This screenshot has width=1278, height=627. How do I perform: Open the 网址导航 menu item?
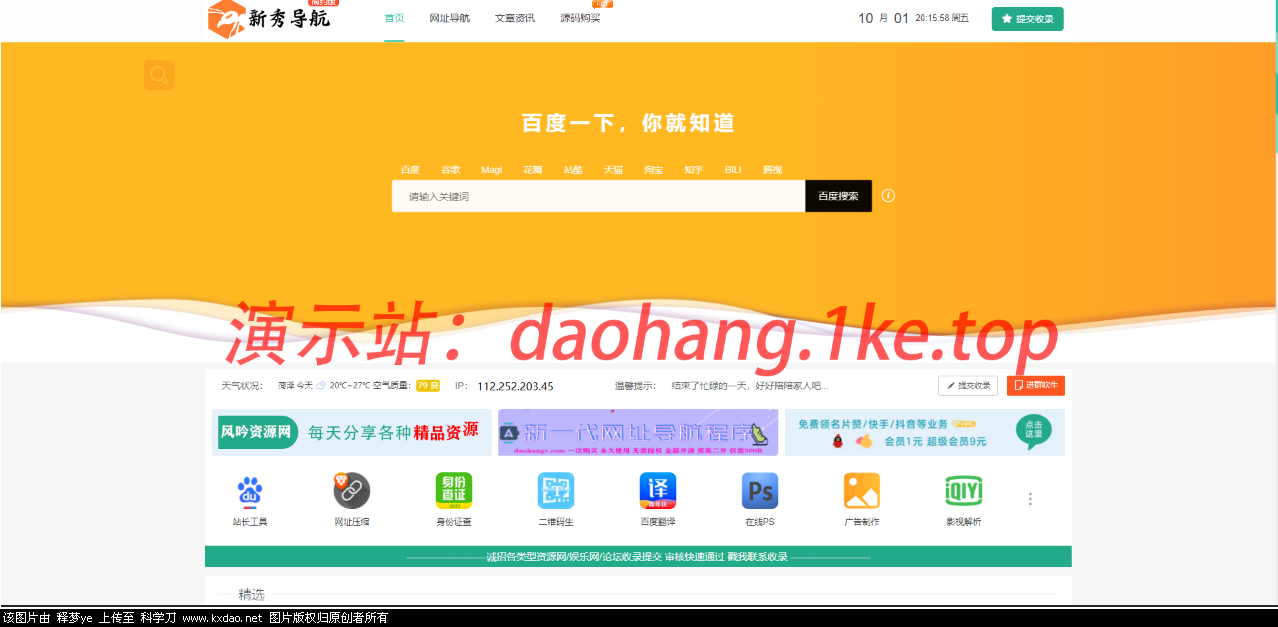click(449, 17)
